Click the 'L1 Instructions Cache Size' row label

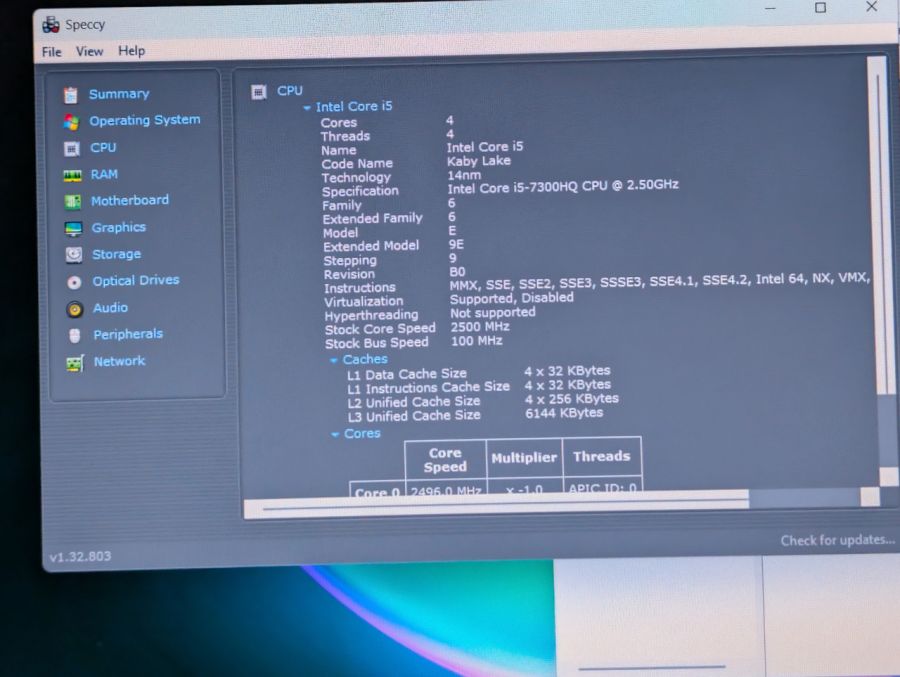coord(428,388)
